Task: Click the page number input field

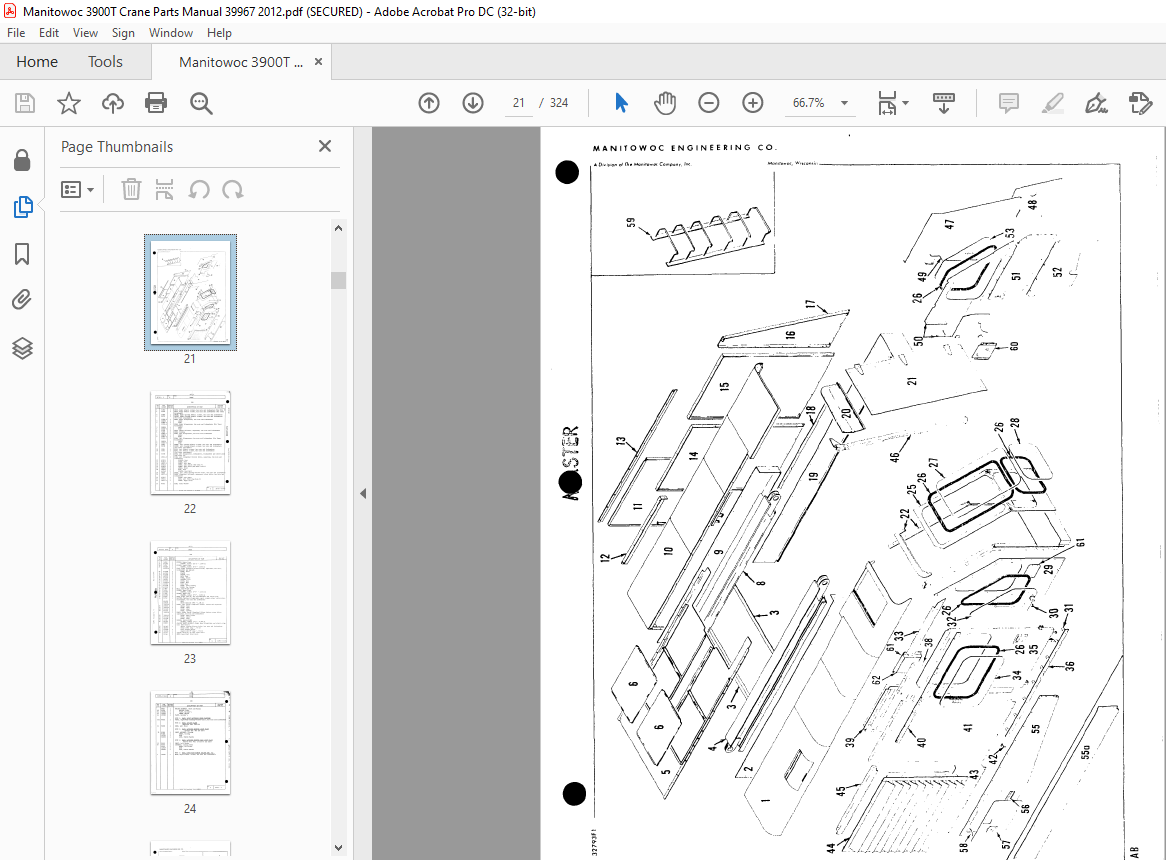Action: tap(518, 103)
